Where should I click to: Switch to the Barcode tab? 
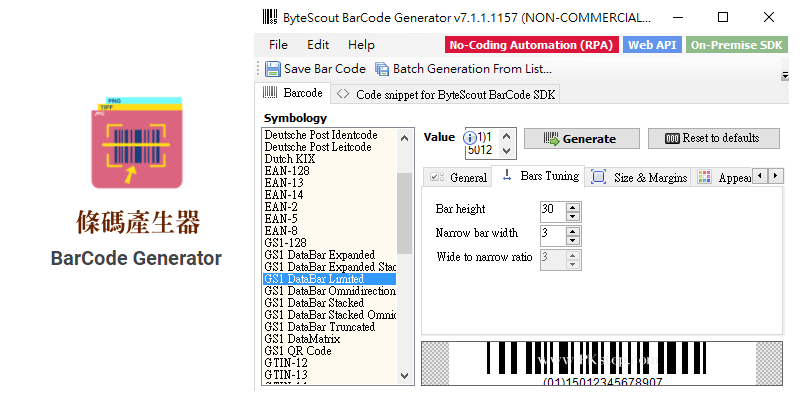point(292,93)
